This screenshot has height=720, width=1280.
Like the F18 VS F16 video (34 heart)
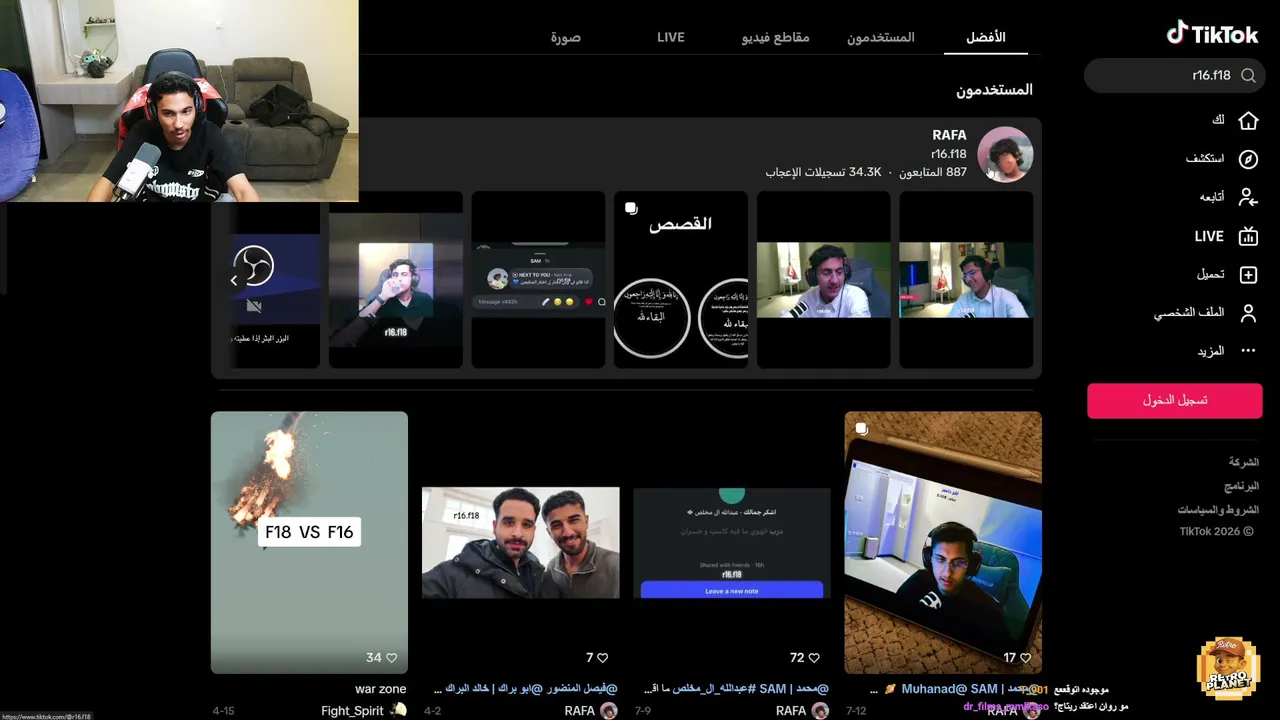click(x=391, y=658)
